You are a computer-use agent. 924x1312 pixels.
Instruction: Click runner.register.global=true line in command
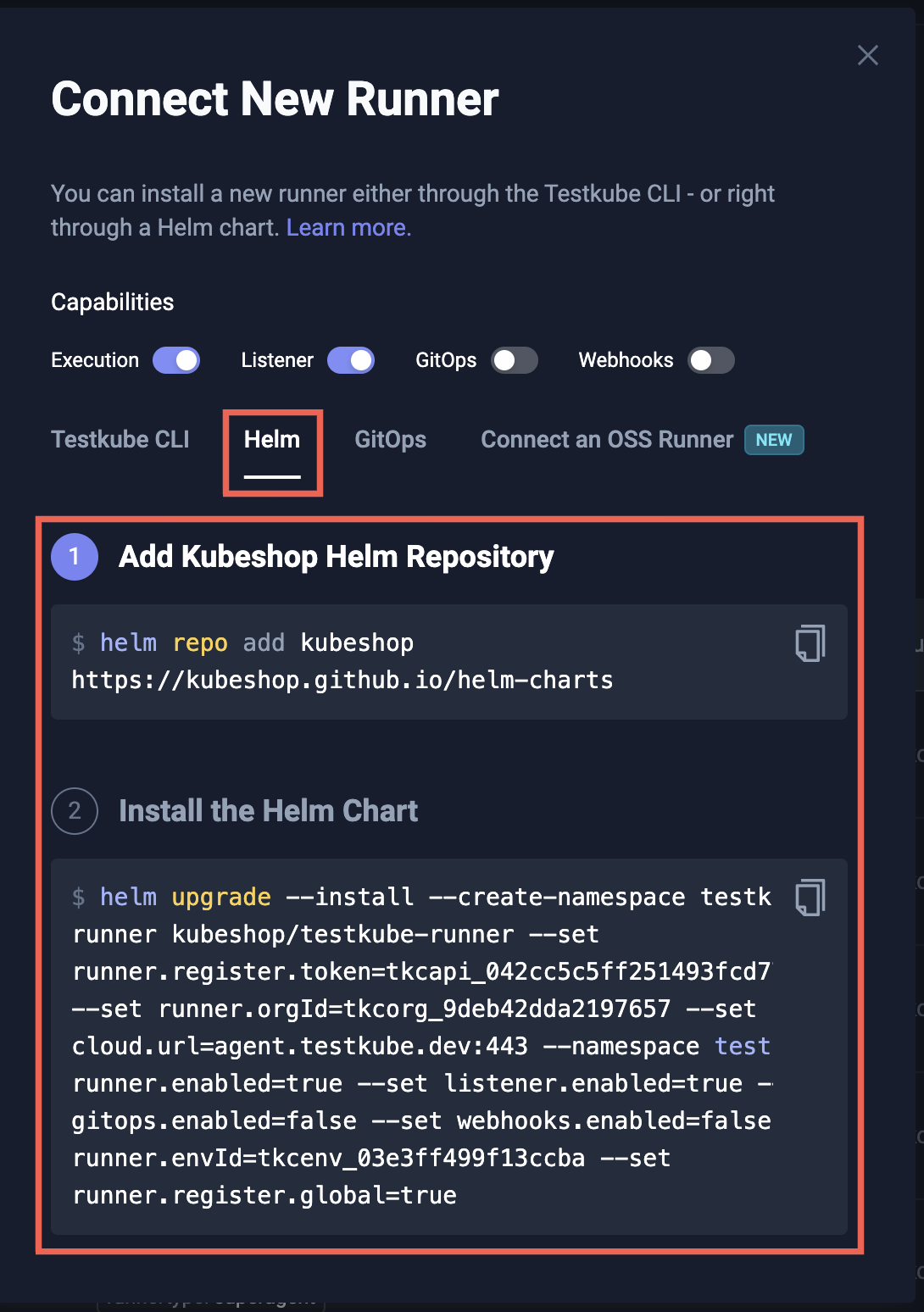(264, 1195)
